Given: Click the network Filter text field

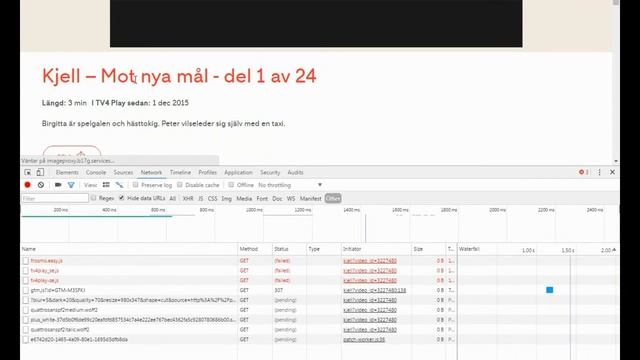Looking at the screenshot, I should coord(55,198).
